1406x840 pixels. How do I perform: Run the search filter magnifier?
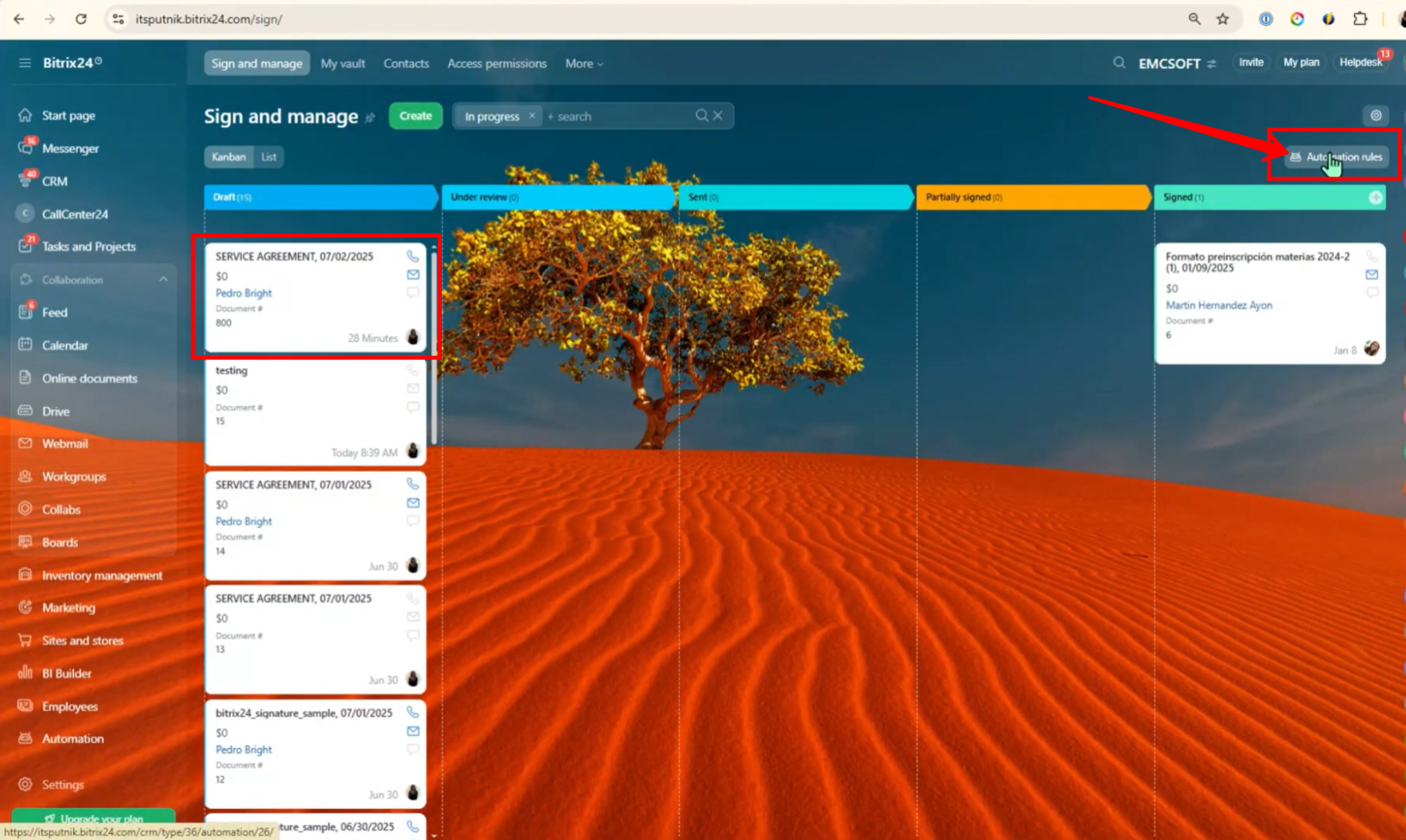pos(702,116)
